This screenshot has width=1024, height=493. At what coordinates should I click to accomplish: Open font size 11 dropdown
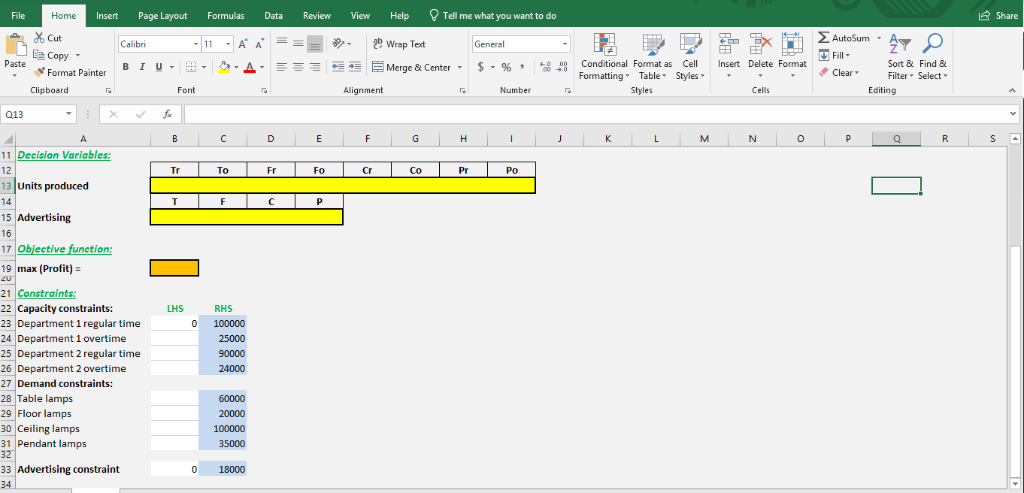228,44
